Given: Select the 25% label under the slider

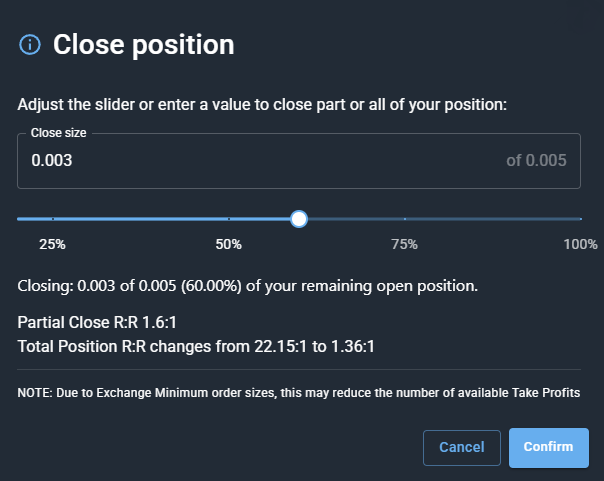Looking at the screenshot, I should tap(52, 244).
